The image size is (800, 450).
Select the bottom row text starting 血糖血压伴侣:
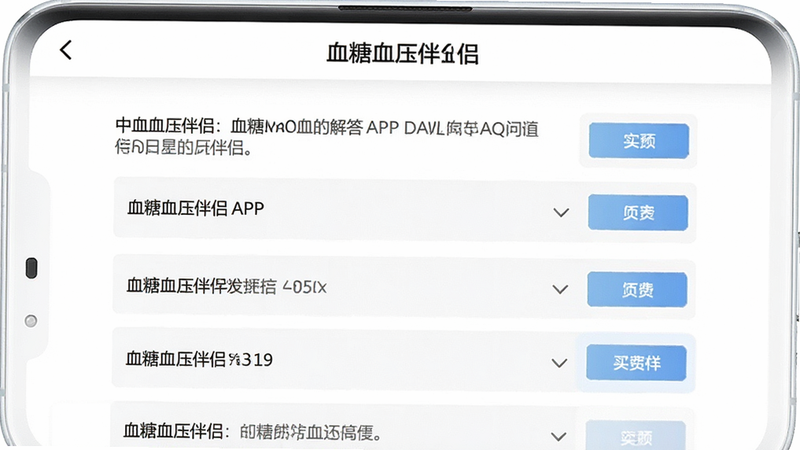253,432
